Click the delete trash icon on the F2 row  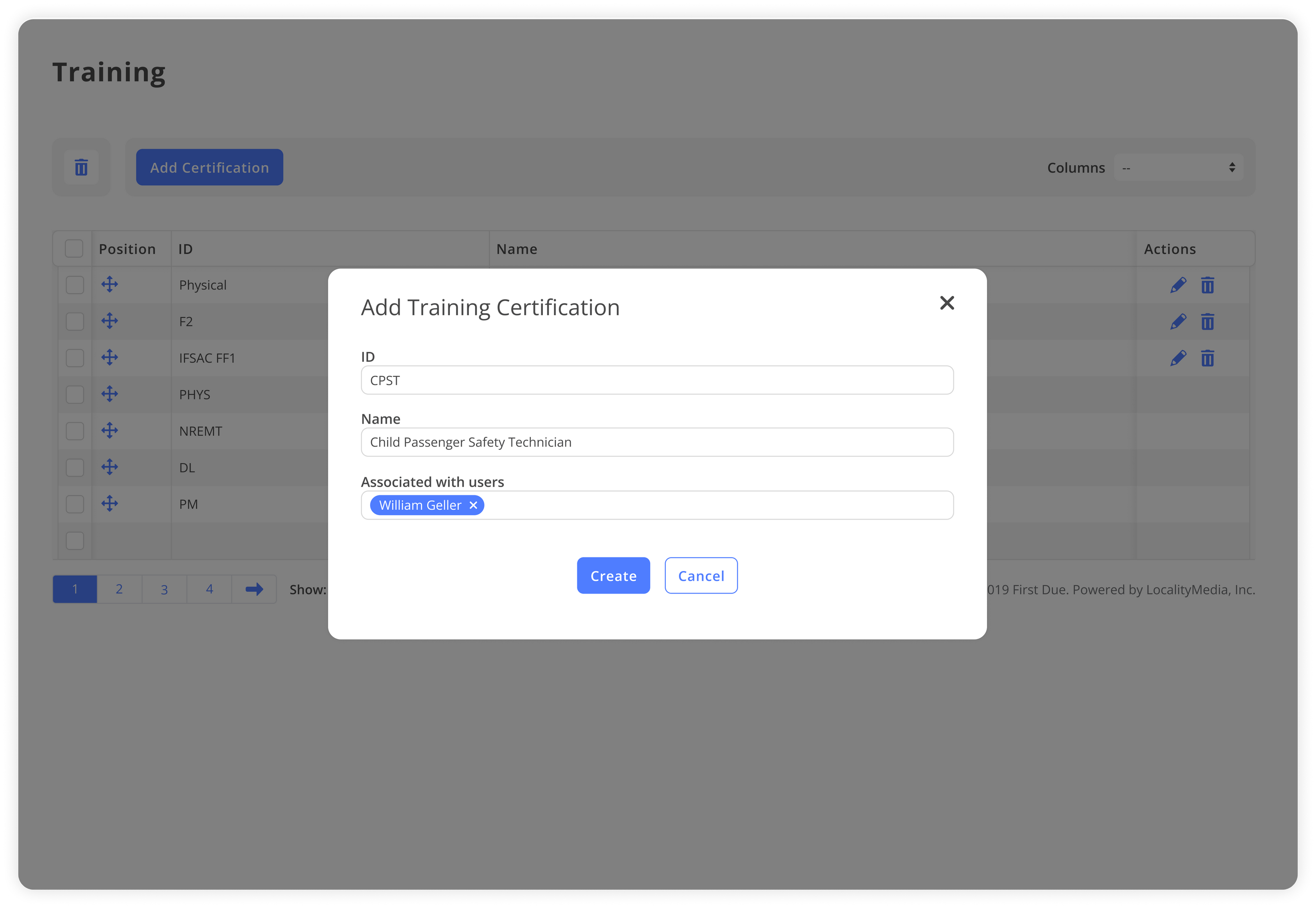click(1208, 321)
